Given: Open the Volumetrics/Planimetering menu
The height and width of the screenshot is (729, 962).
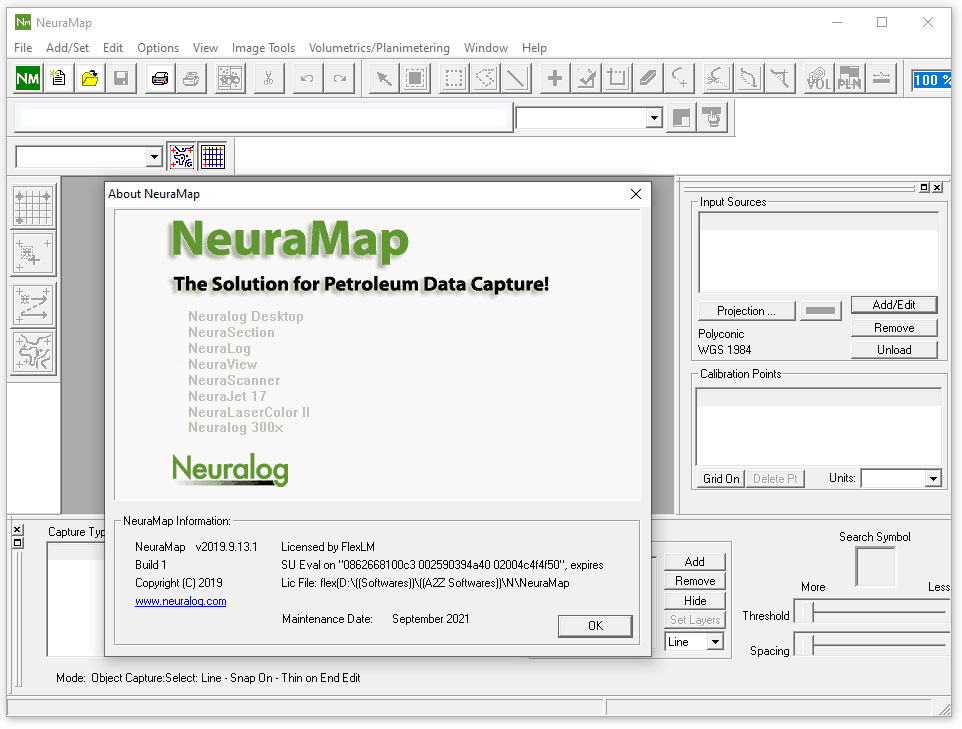Looking at the screenshot, I should [x=379, y=47].
